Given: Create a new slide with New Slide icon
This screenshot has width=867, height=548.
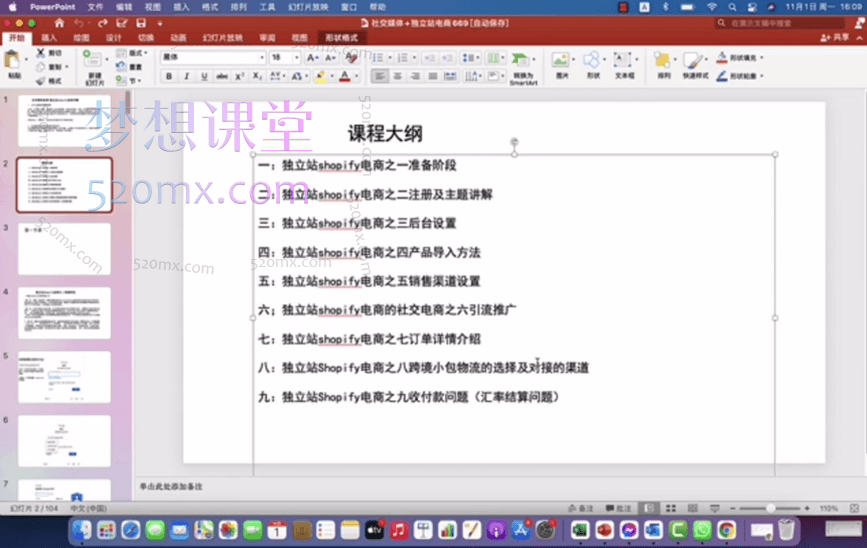Looking at the screenshot, I should [92, 58].
